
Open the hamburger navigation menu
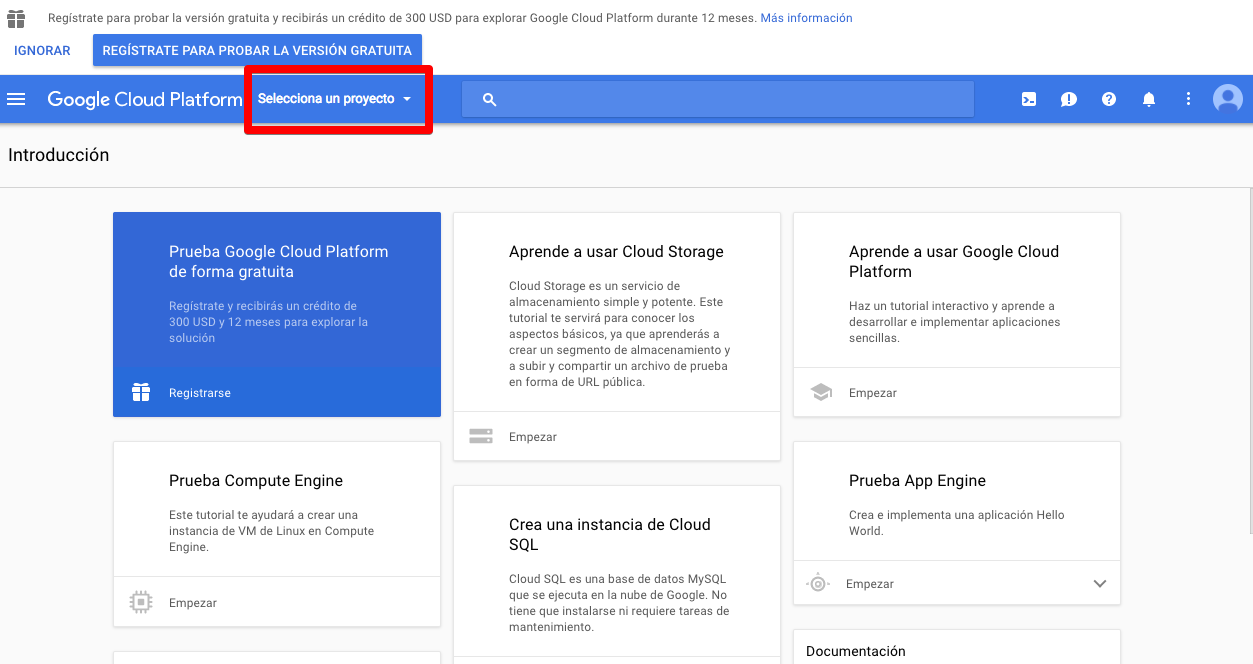(x=16, y=99)
